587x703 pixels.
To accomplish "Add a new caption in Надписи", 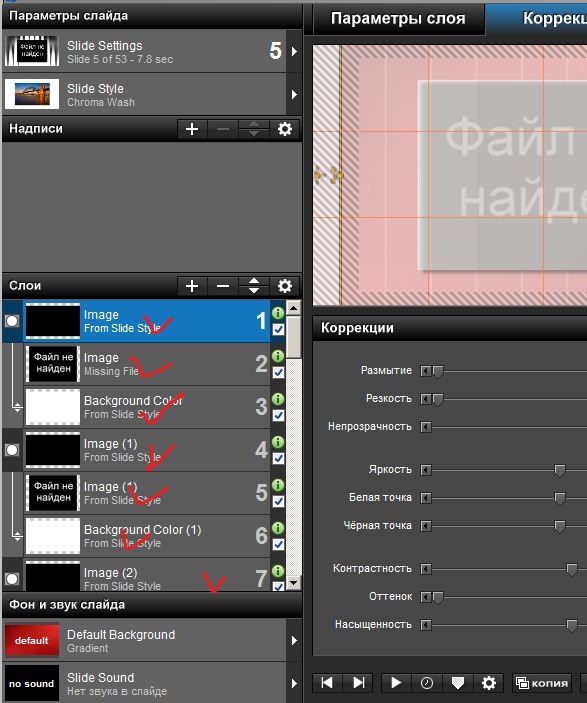I will point(192,129).
